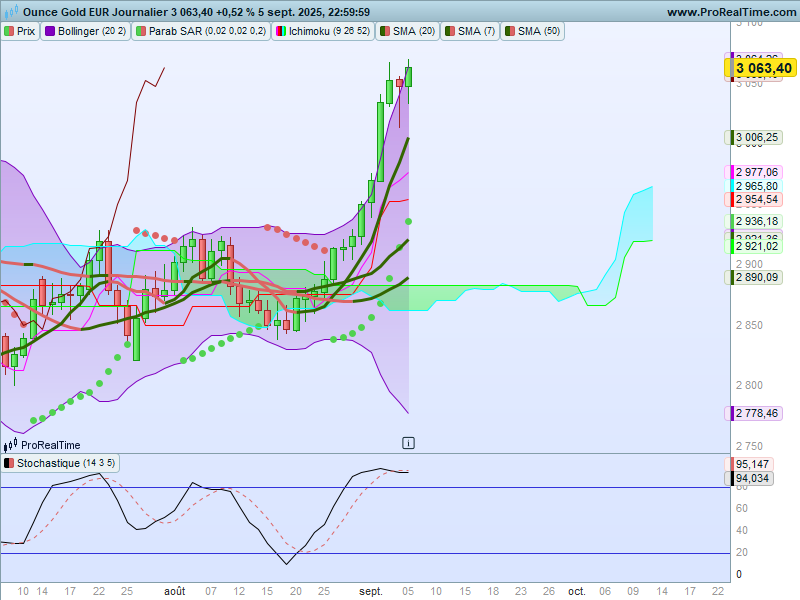Open the Prix settings label
Screen dimensions: 800x600
(26, 31)
